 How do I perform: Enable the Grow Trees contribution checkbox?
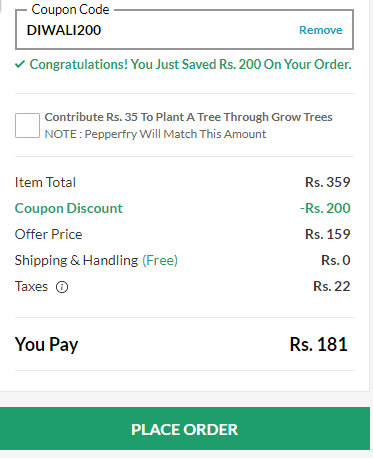click(27, 125)
